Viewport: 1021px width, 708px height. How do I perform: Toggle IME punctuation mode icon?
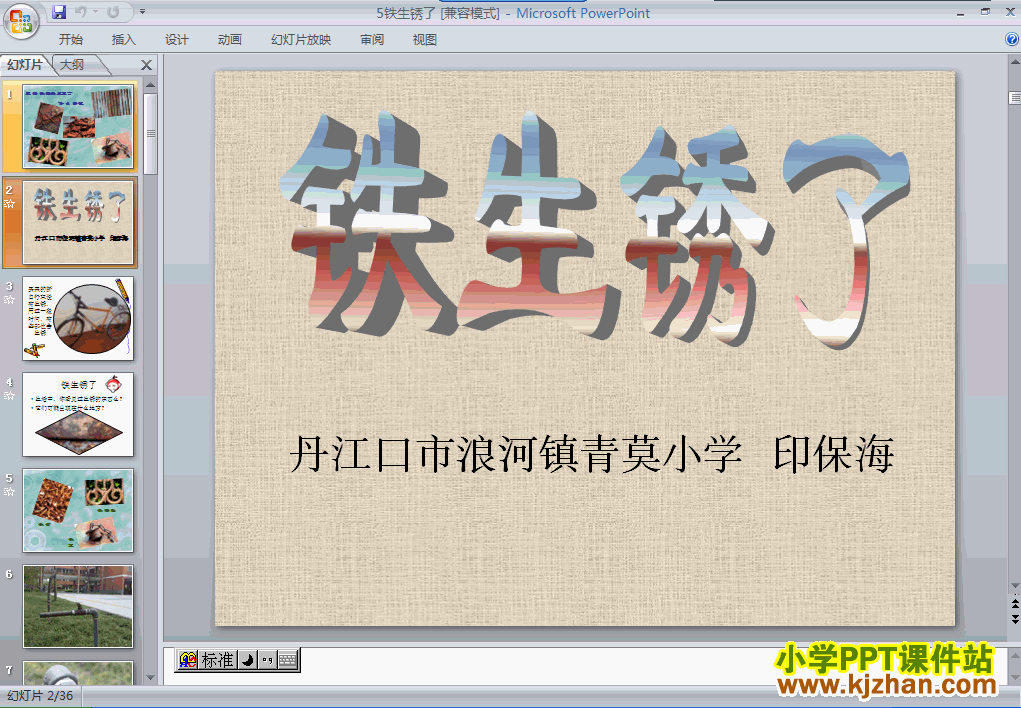[x=268, y=660]
